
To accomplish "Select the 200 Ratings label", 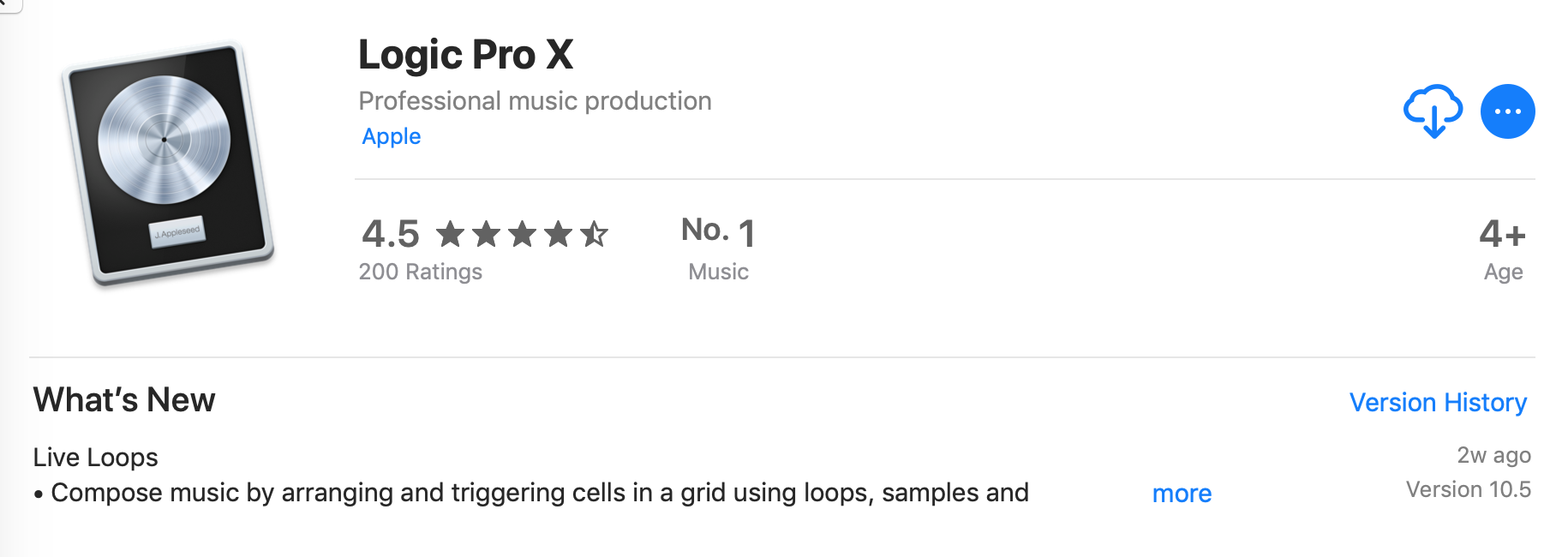I will [x=420, y=272].
